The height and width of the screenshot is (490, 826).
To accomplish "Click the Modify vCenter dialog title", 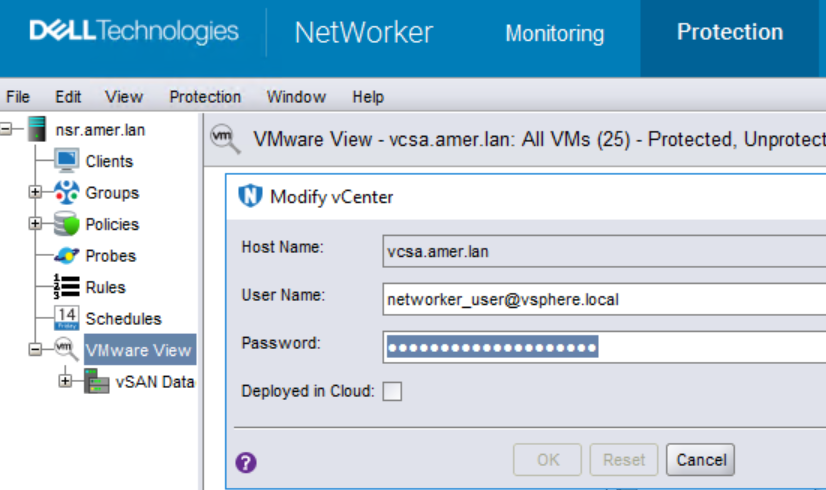I will 331,197.
